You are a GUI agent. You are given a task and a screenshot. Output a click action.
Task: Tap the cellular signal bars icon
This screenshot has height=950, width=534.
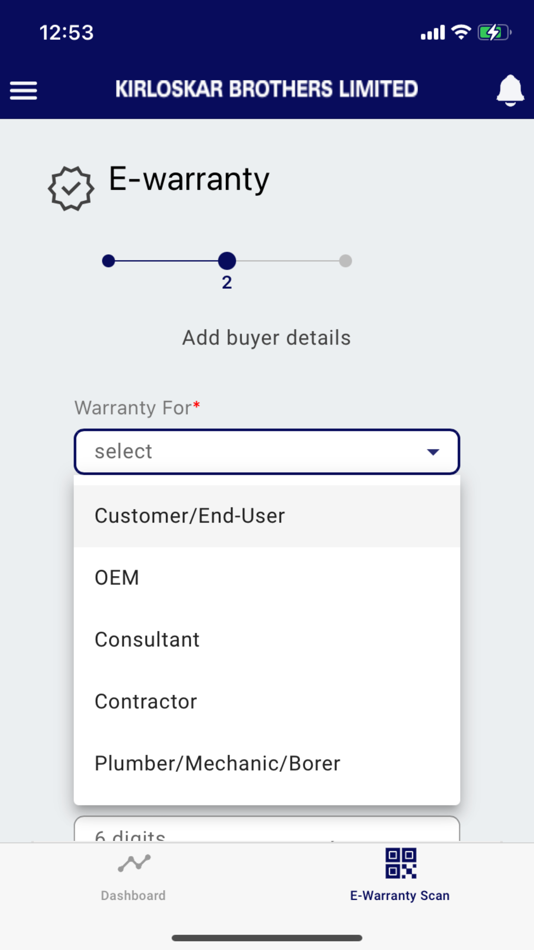click(433, 33)
